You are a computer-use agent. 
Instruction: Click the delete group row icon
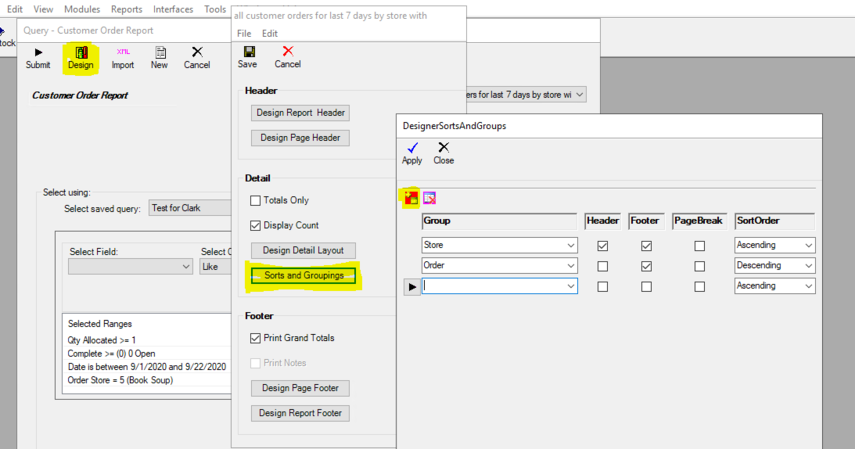click(x=430, y=198)
